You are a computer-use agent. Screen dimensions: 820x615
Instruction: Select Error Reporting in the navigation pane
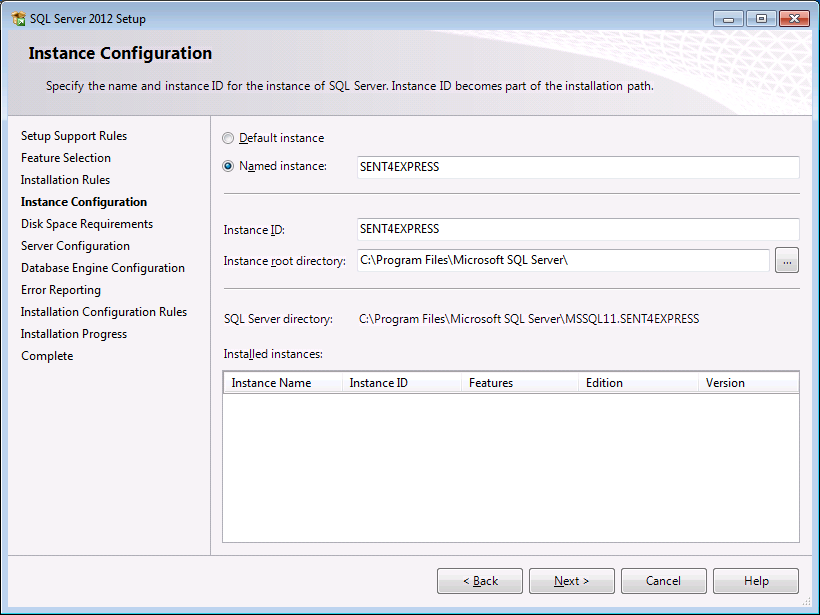pyautogui.click(x=62, y=289)
